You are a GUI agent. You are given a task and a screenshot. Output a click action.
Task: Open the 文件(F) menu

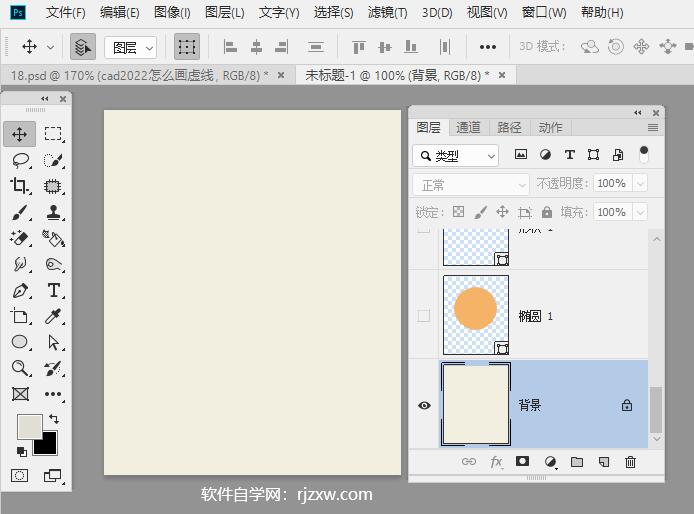tap(66, 12)
